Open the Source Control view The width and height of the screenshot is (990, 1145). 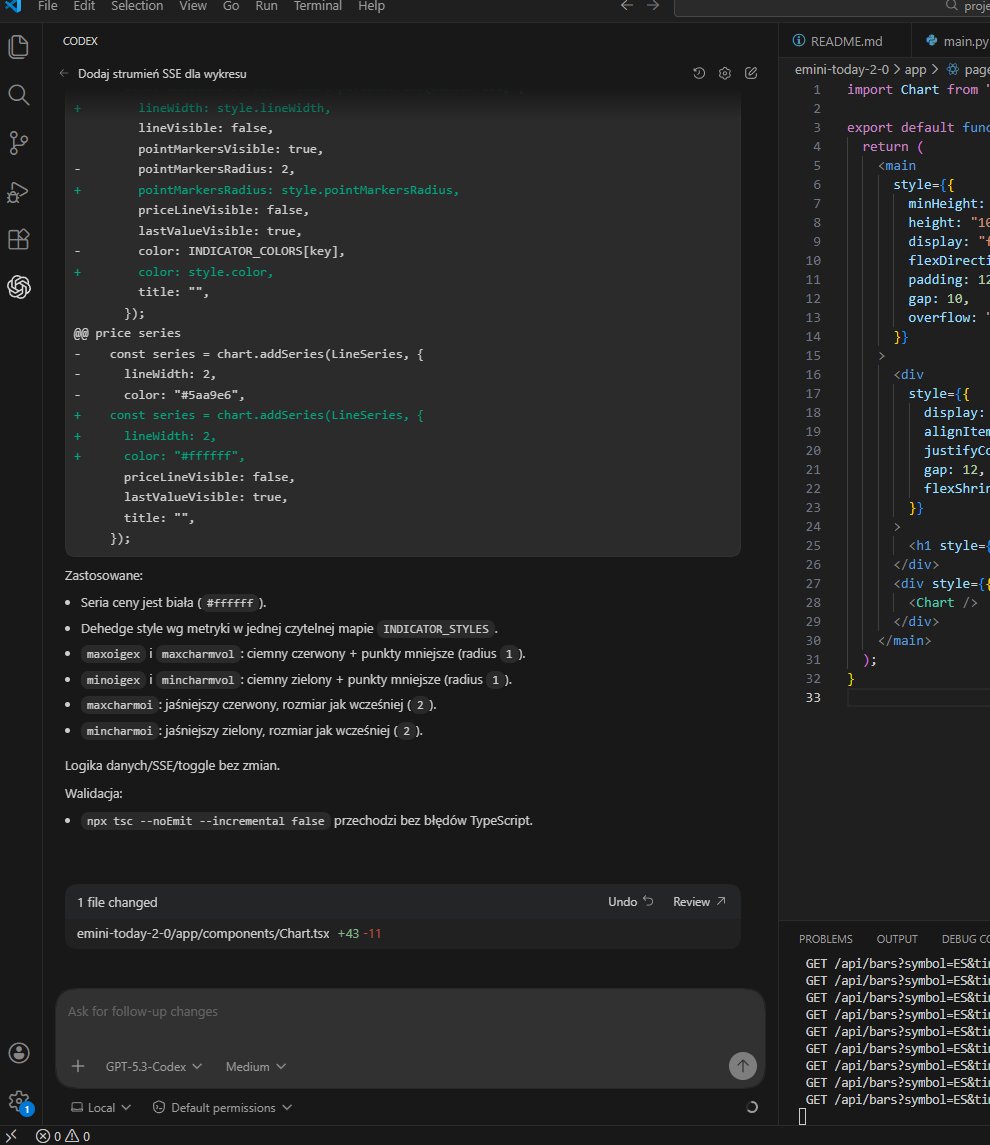point(18,143)
